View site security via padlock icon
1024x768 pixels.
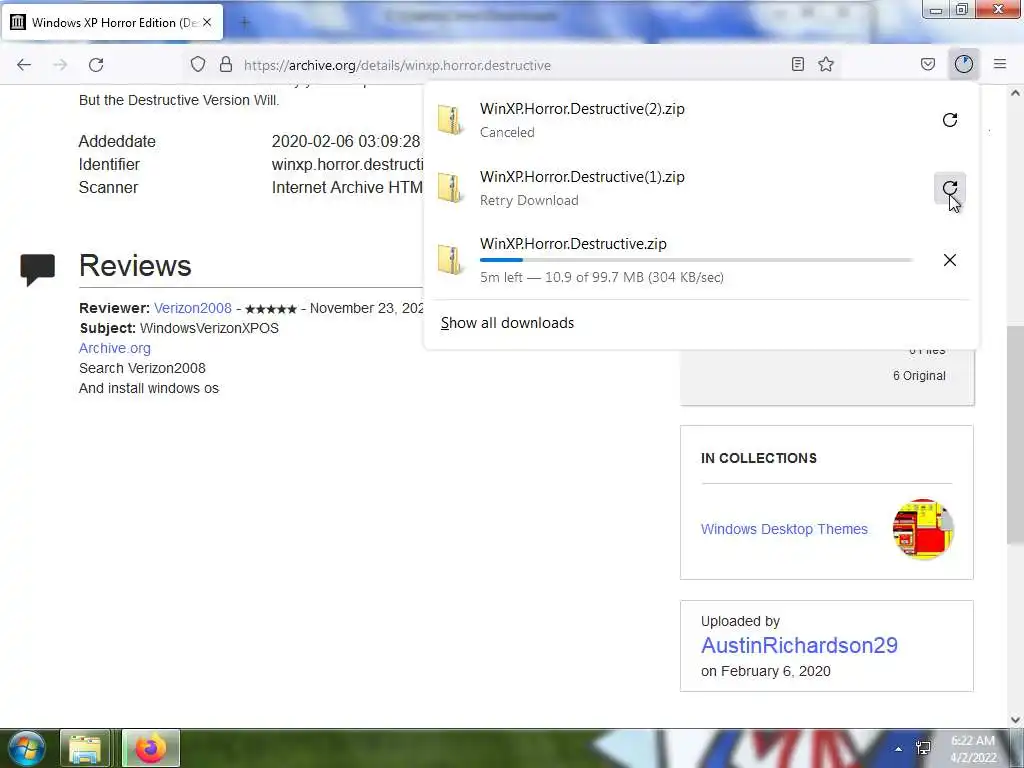click(226, 65)
